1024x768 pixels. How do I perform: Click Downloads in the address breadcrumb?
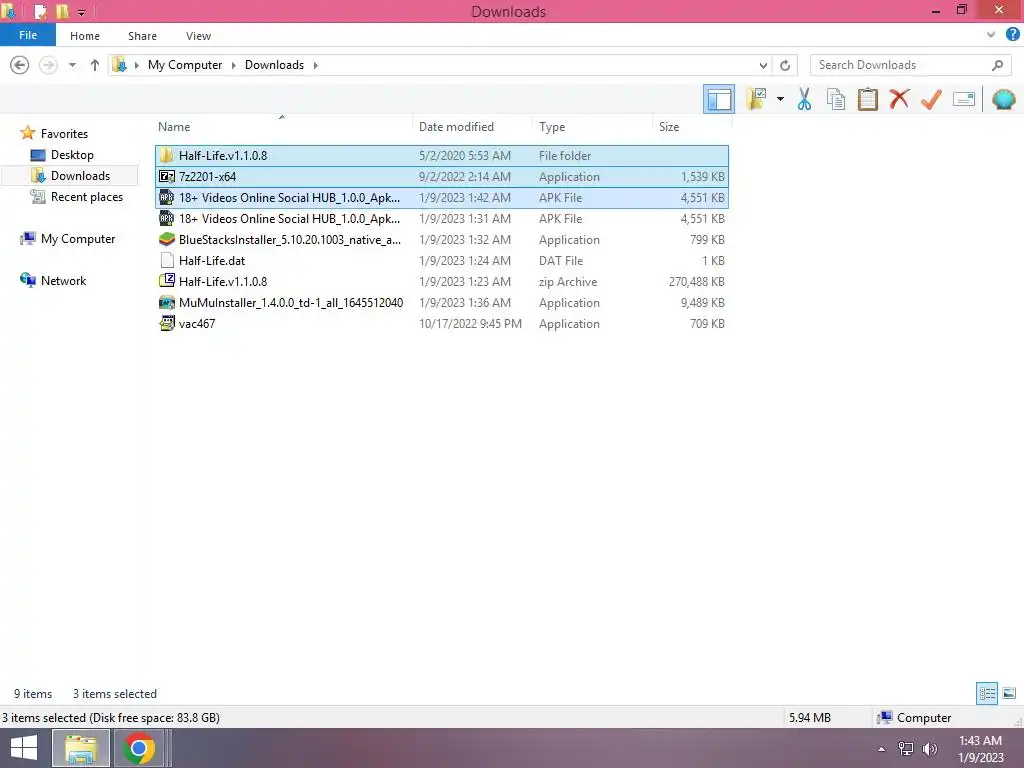pos(274,65)
